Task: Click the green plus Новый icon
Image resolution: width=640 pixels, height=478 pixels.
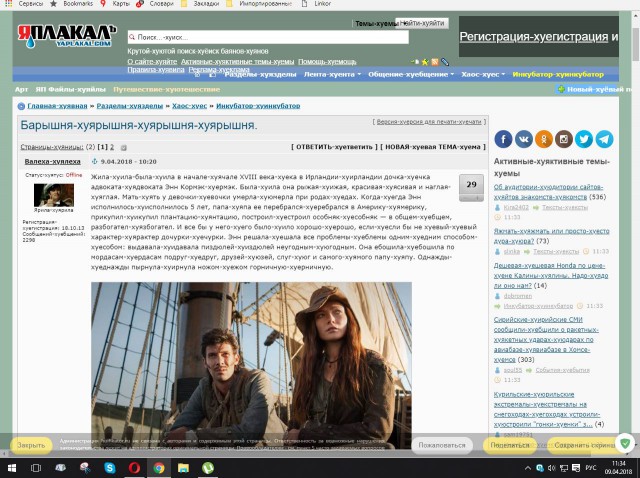Action: [x=561, y=89]
